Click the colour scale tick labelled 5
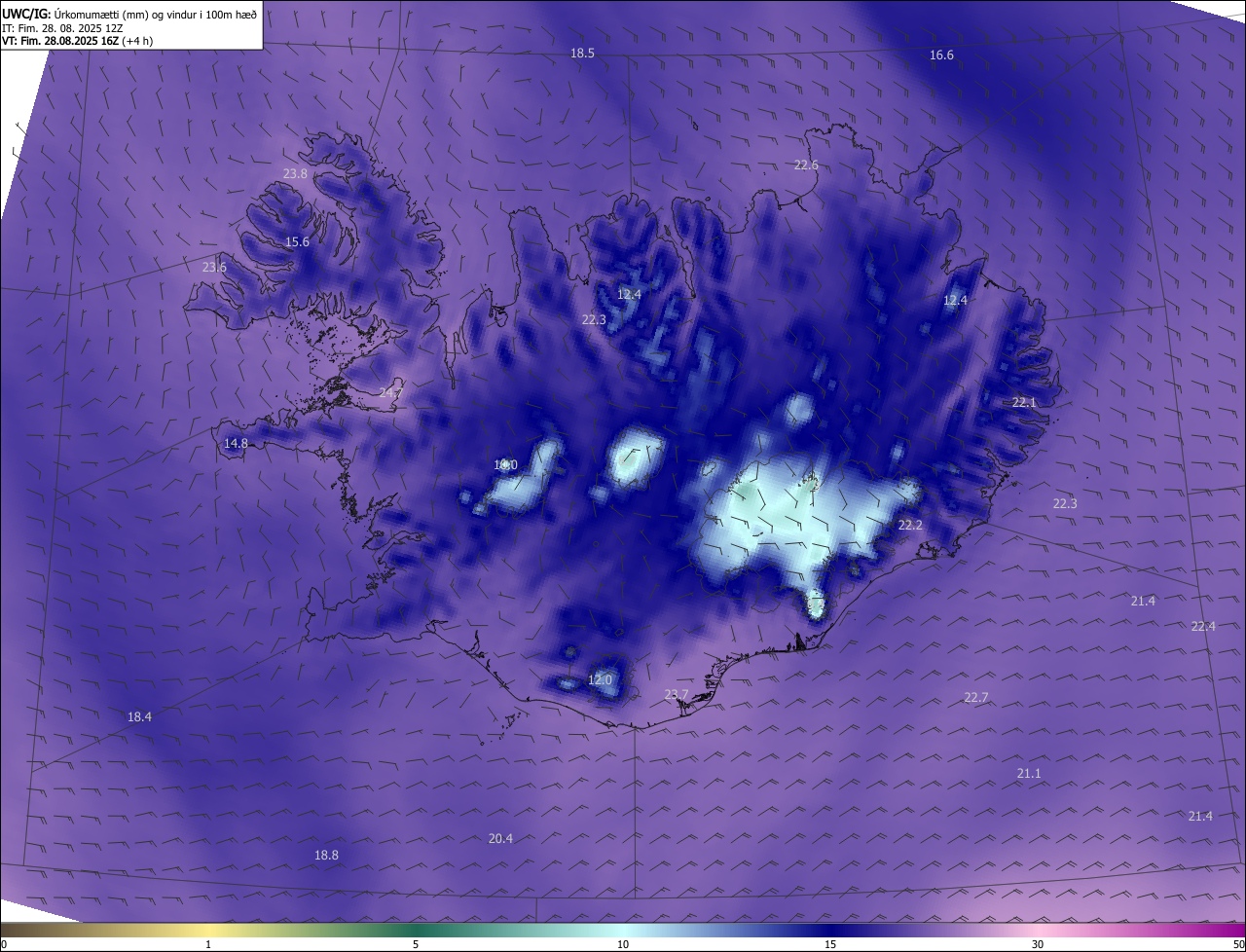Image resolution: width=1246 pixels, height=952 pixels. coord(416,944)
